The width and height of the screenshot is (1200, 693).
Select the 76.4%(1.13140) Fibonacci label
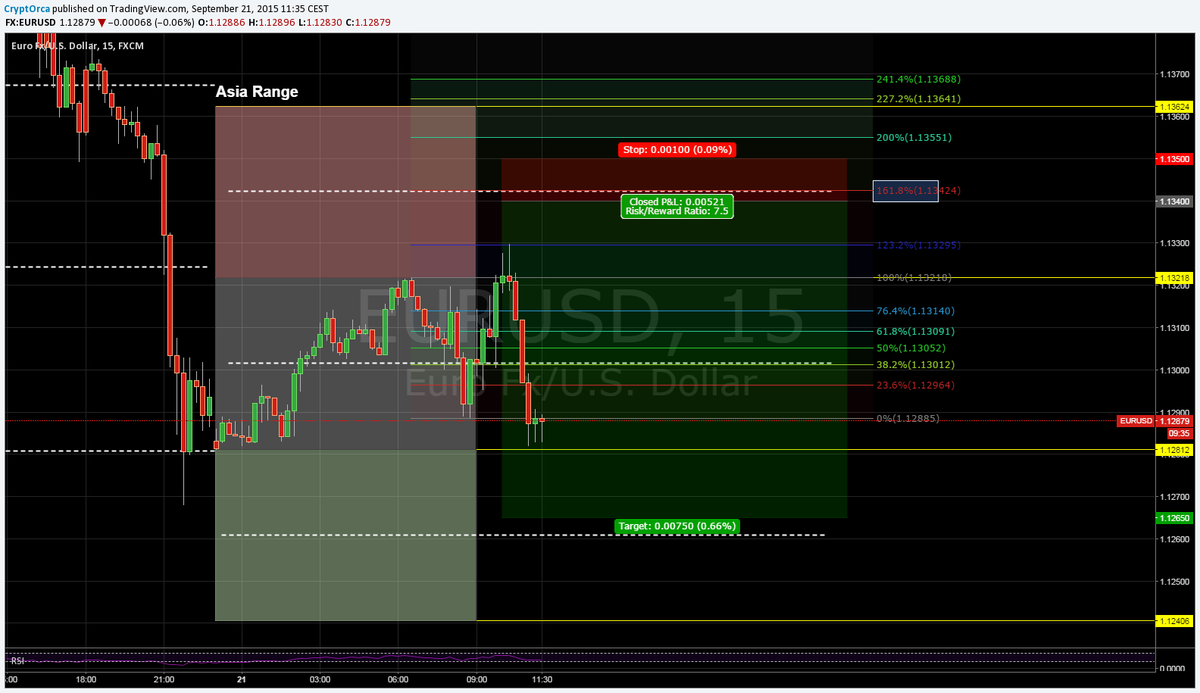pyautogui.click(x=915, y=311)
